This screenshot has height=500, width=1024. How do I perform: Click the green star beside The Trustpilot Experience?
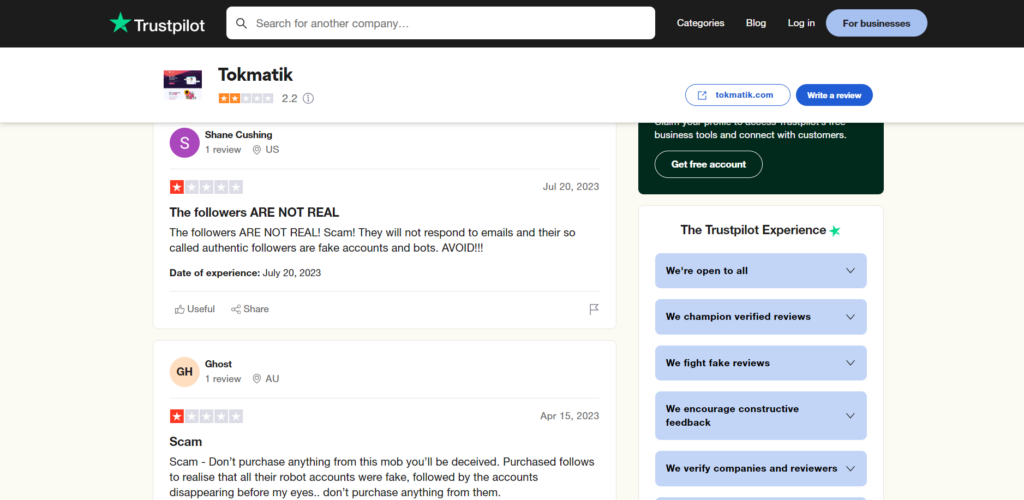point(835,230)
